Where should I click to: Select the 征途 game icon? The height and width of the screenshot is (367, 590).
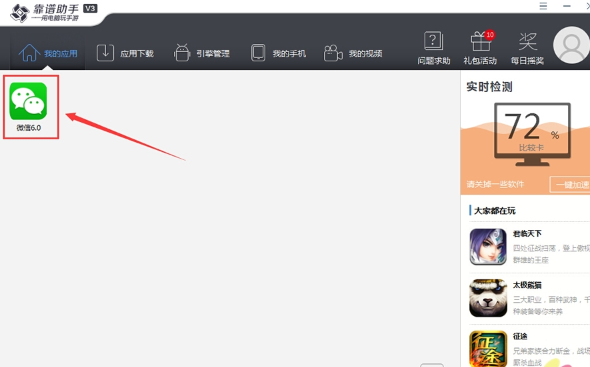(488, 349)
